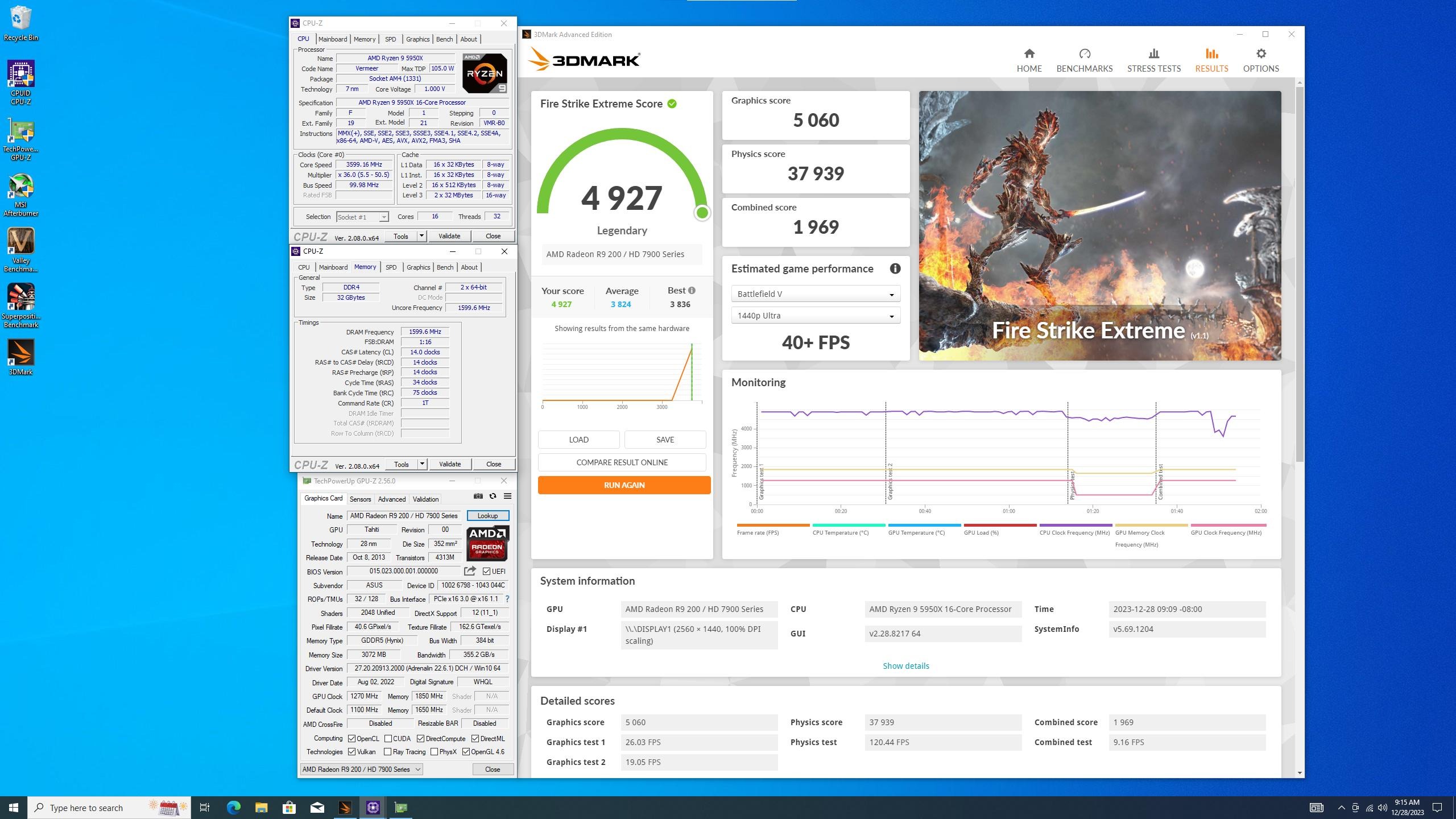Viewport: 1456px width, 819px height.
Task: Open 3DMark OPTIONS gear
Action: (1260, 60)
